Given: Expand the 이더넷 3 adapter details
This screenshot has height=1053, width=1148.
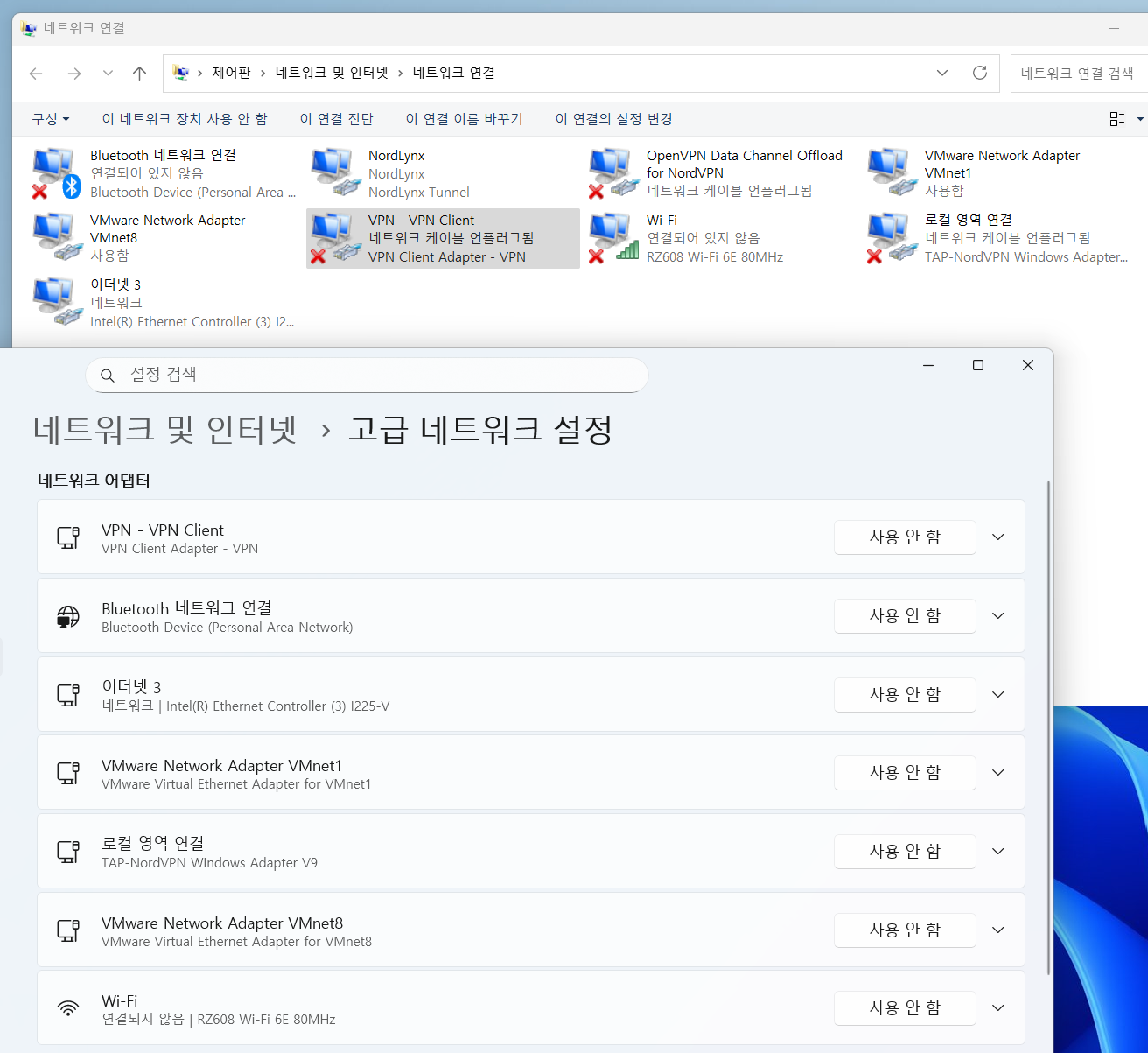Looking at the screenshot, I should tap(998, 695).
